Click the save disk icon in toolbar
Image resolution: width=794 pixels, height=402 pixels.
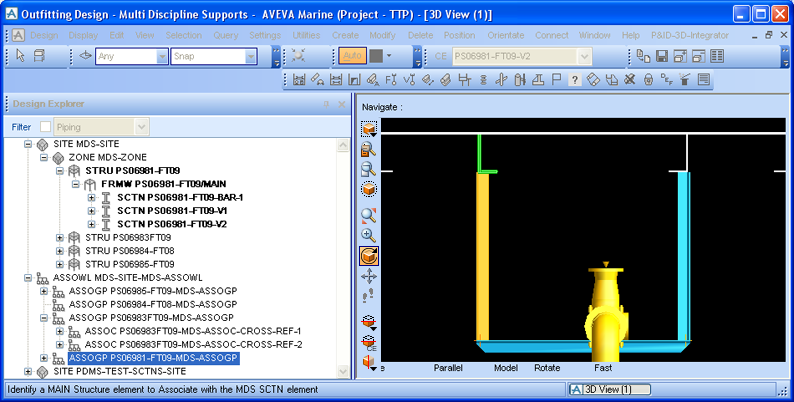pyautogui.click(x=661, y=57)
